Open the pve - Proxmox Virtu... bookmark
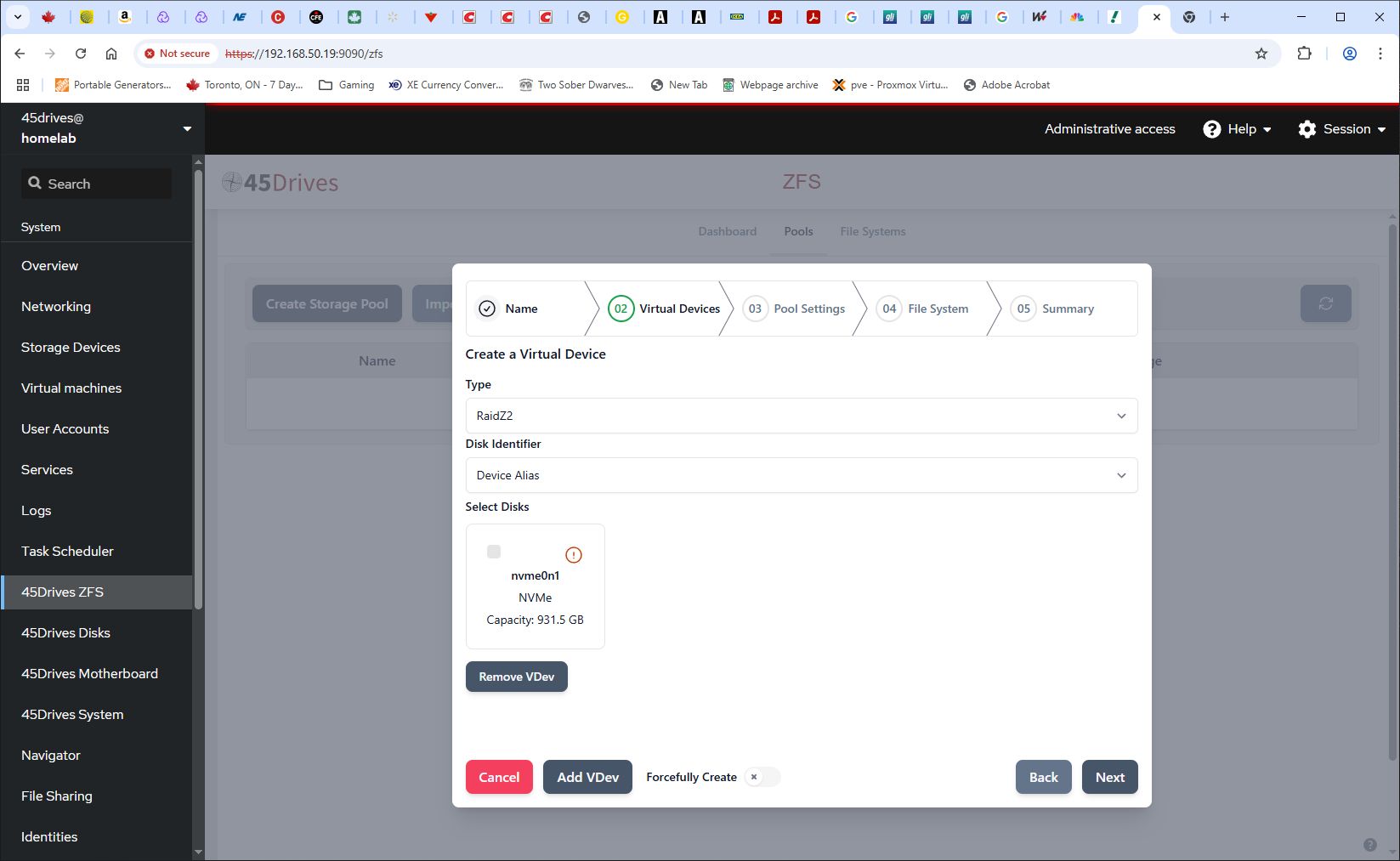The width and height of the screenshot is (1400, 861). (890, 85)
